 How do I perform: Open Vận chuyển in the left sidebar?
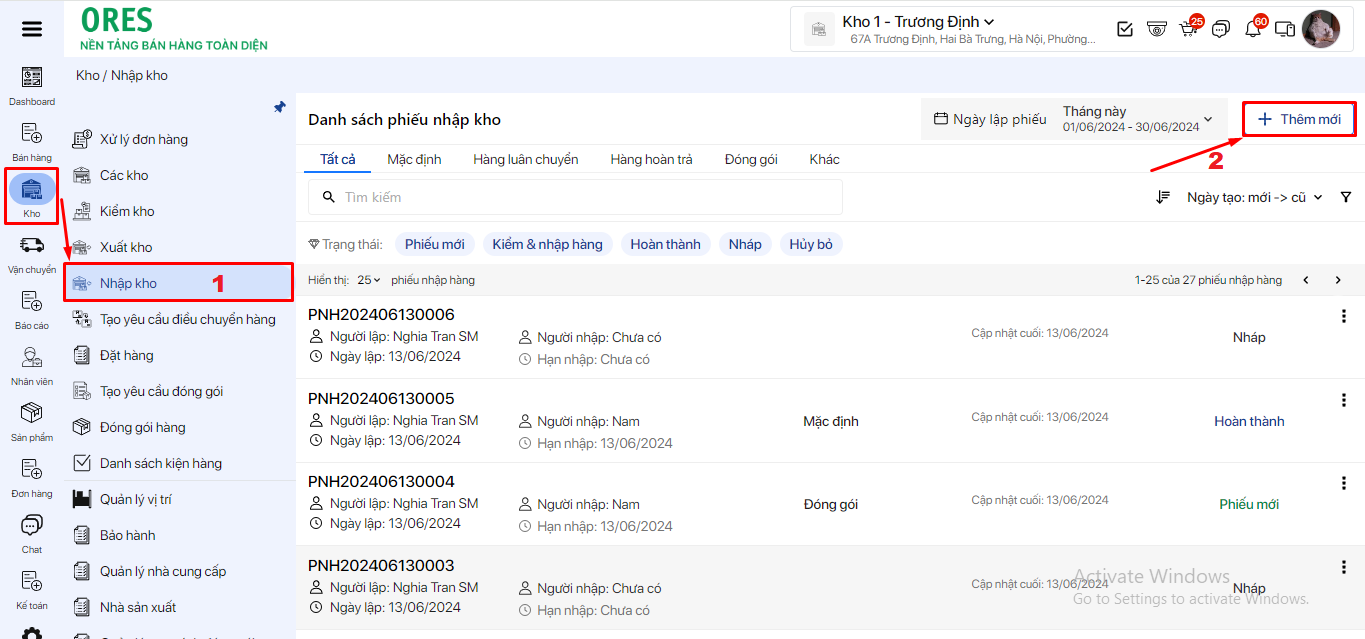point(32,254)
